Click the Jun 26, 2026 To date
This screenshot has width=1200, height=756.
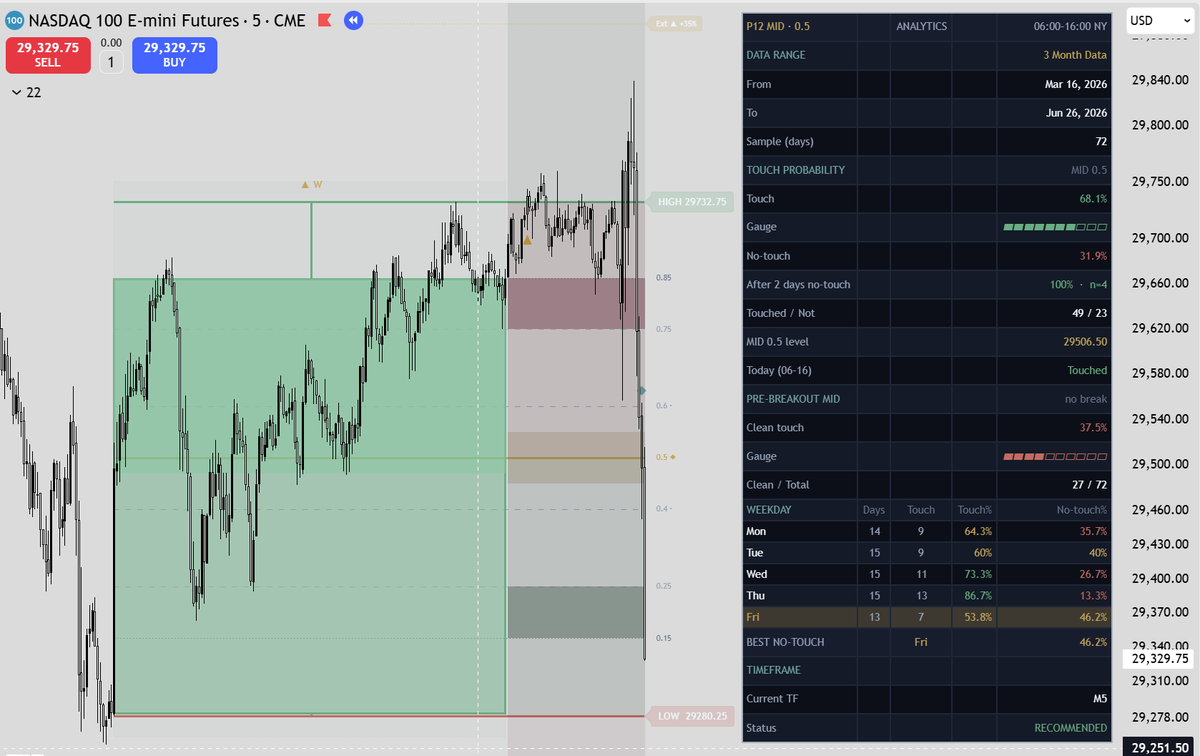tap(1076, 113)
